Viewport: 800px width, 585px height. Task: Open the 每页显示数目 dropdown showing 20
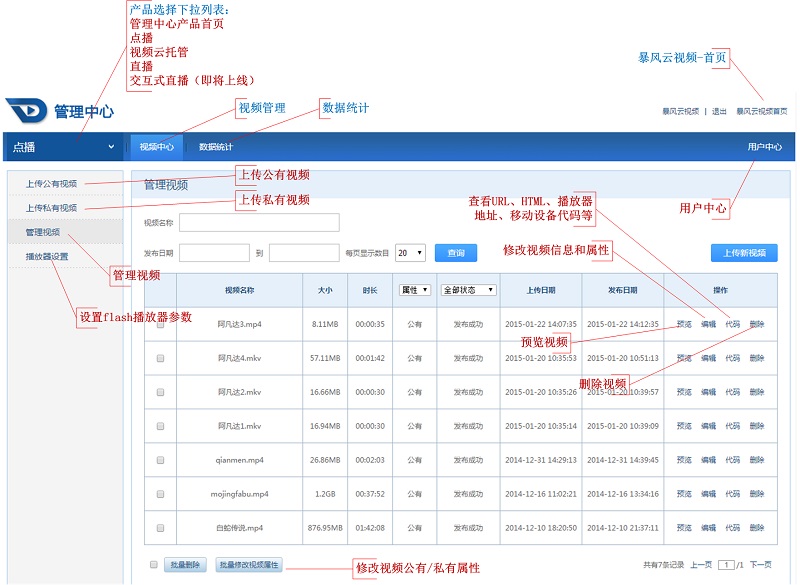point(410,250)
